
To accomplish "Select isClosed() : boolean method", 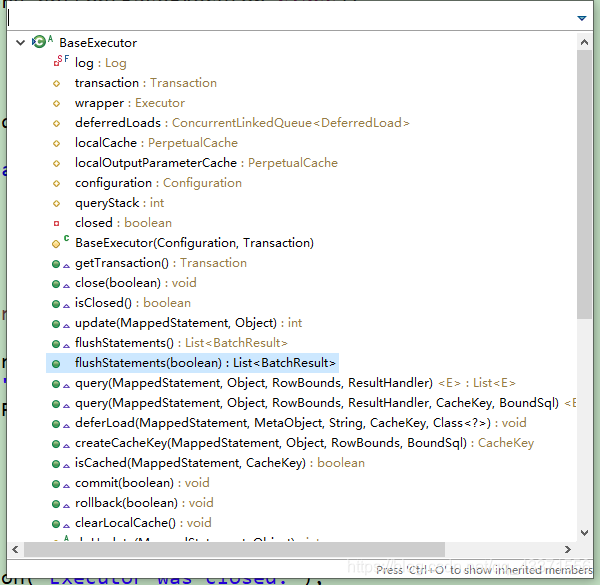I will pyautogui.click(x=133, y=303).
